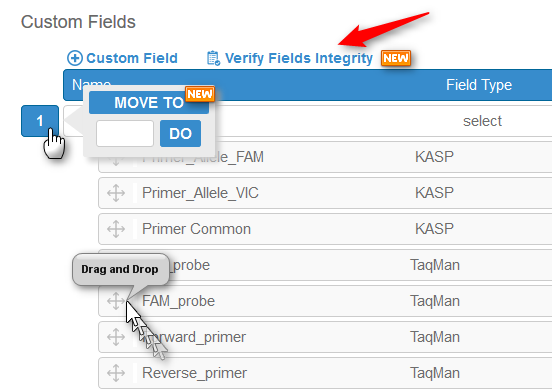Select the FAM_probe field row
This screenshot has height=390, width=552.
coord(325,301)
